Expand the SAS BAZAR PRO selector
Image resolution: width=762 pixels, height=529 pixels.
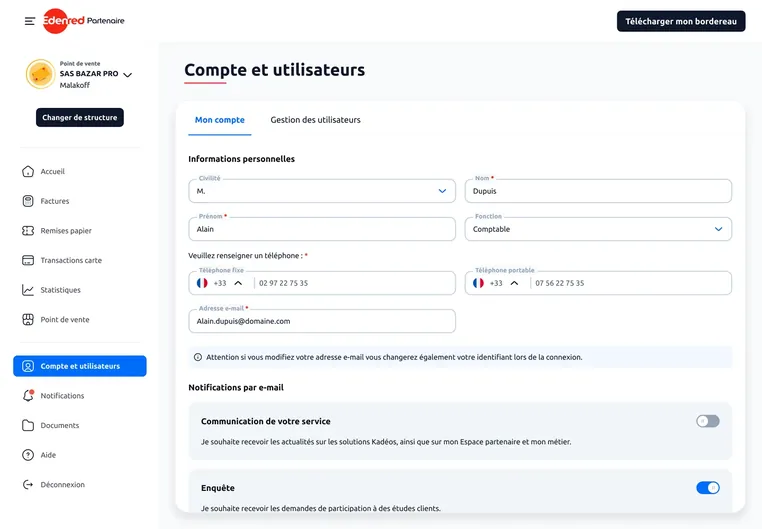127,75
